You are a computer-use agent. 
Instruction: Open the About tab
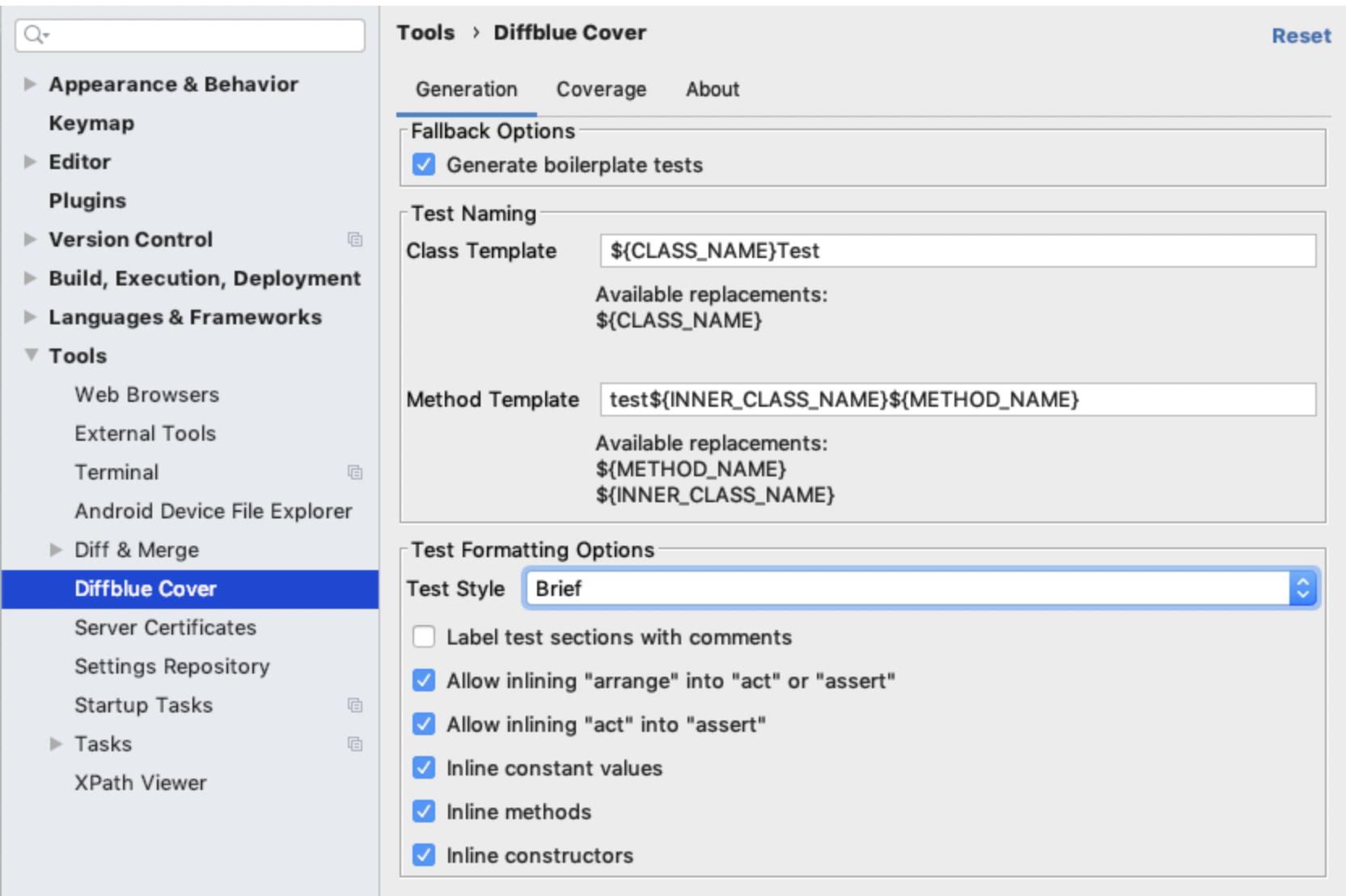[712, 89]
